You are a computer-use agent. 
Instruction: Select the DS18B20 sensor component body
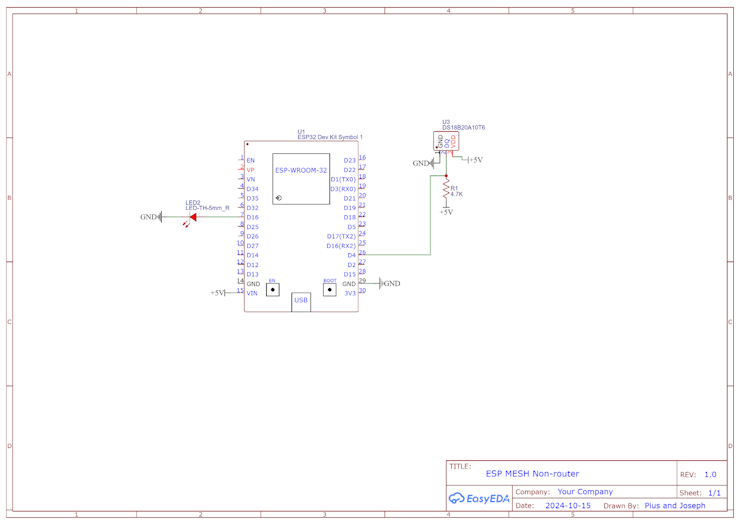pyautogui.click(x=446, y=141)
